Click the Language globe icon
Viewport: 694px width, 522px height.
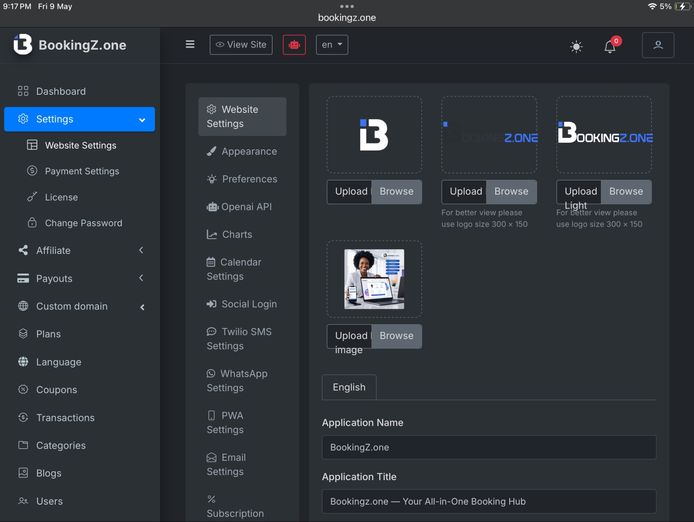(x=23, y=362)
